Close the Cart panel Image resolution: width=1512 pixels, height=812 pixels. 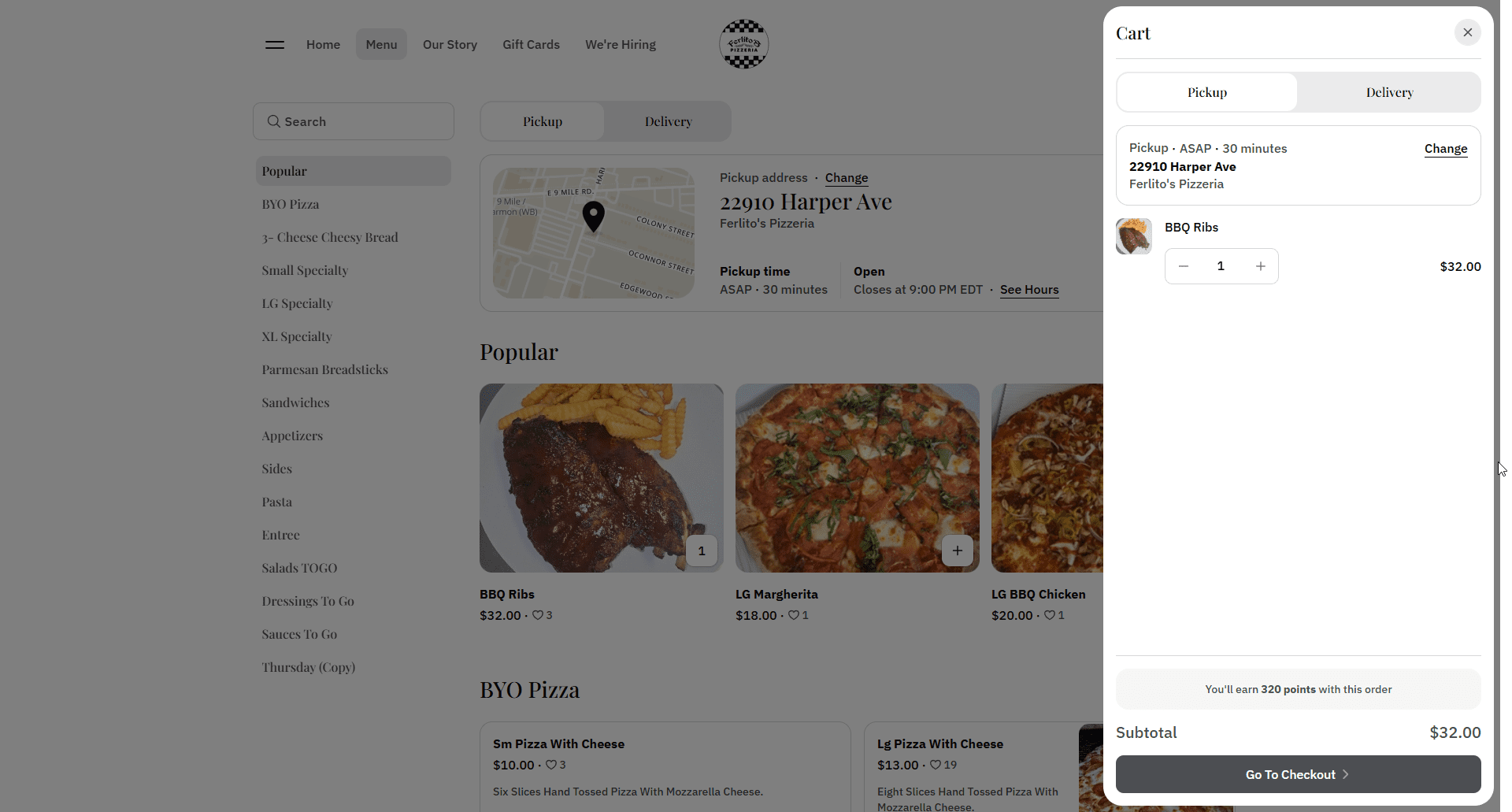(x=1467, y=32)
